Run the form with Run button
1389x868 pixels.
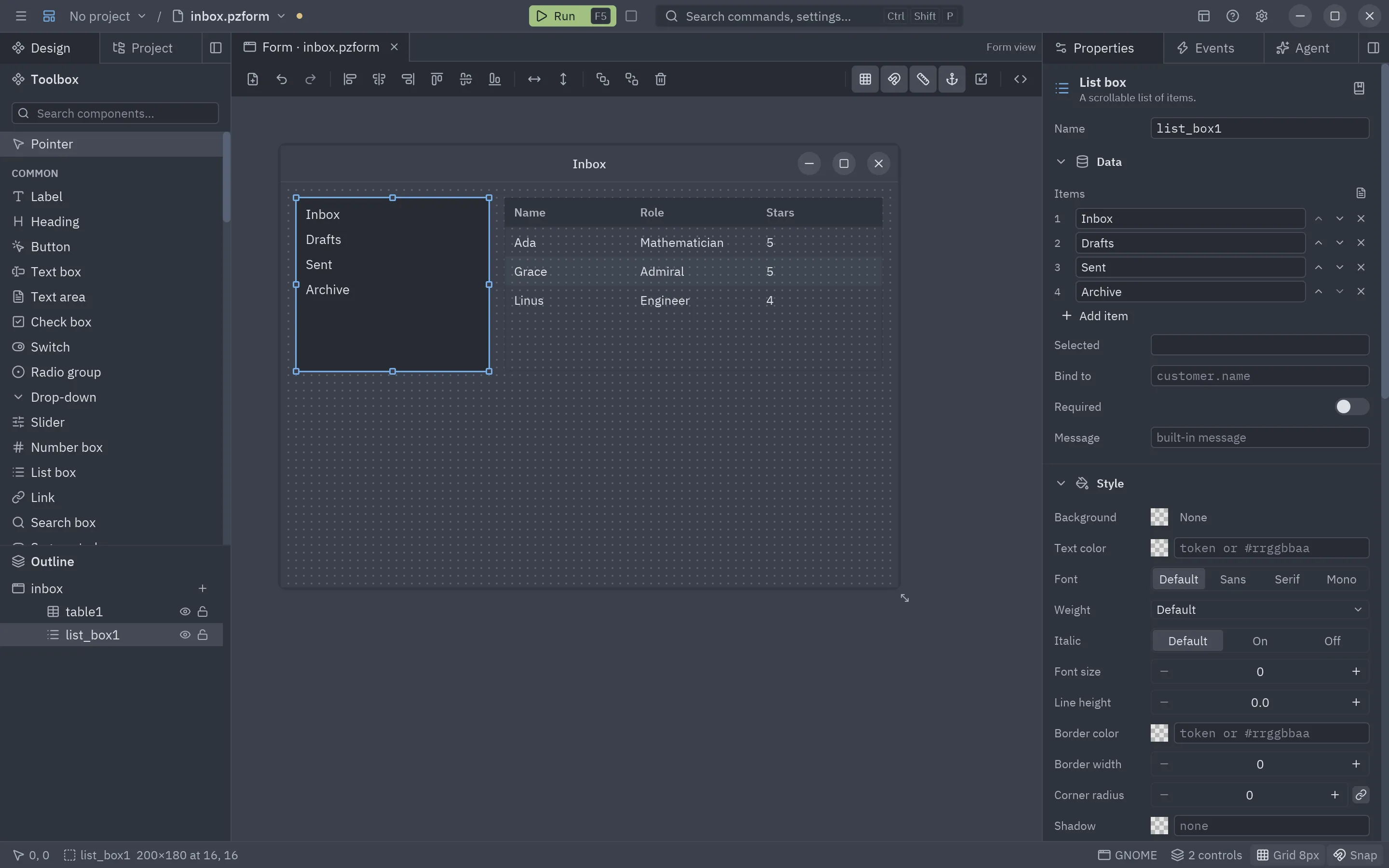point(572,16)
